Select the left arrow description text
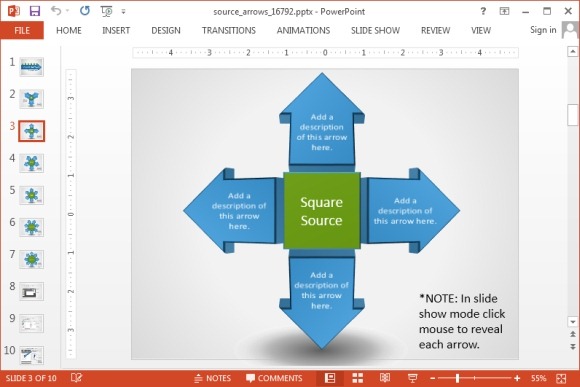580x387 pixels. coord(239,211)
